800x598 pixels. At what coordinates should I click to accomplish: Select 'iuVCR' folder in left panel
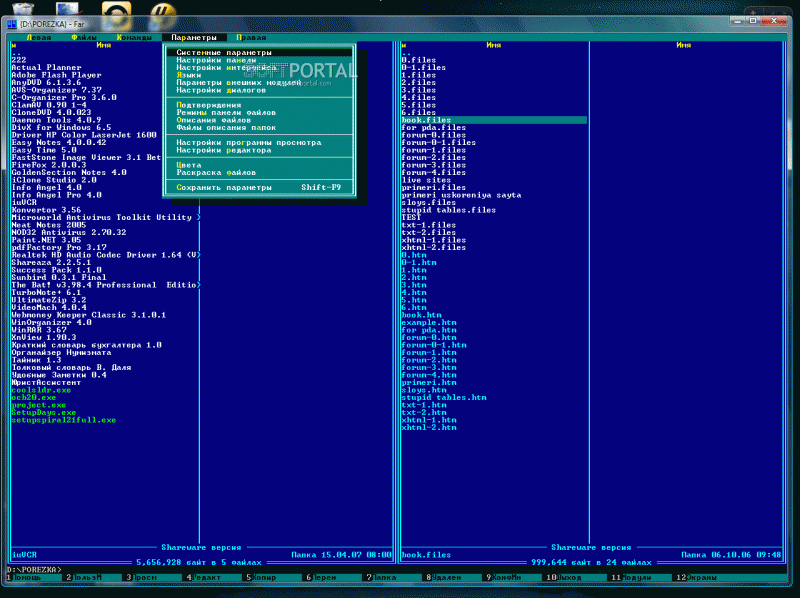24,203
